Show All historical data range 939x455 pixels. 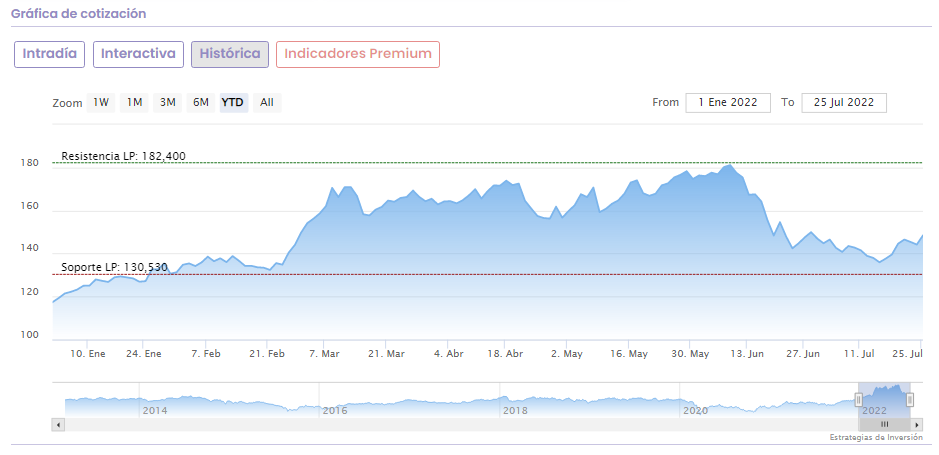[267, 102]
